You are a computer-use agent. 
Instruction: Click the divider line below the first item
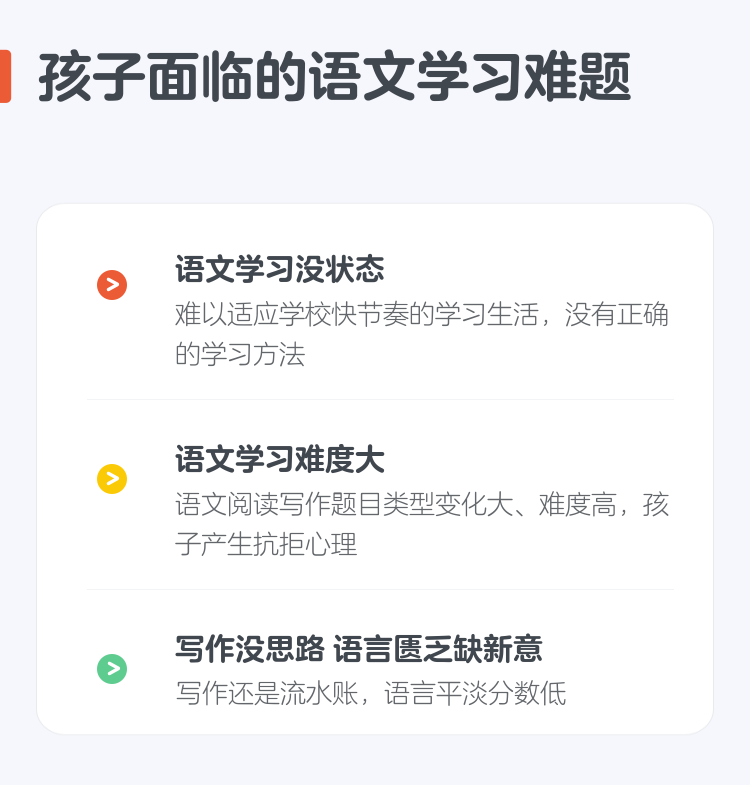380,400
